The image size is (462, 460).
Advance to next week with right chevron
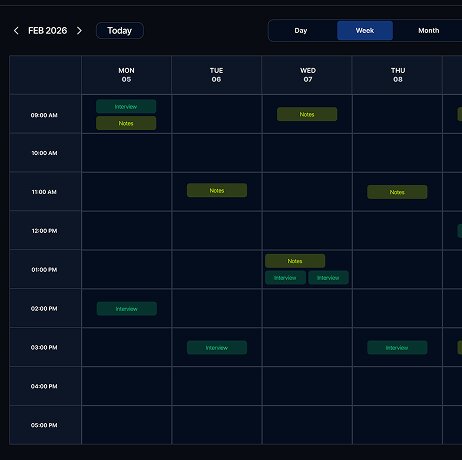pos(79,31)
